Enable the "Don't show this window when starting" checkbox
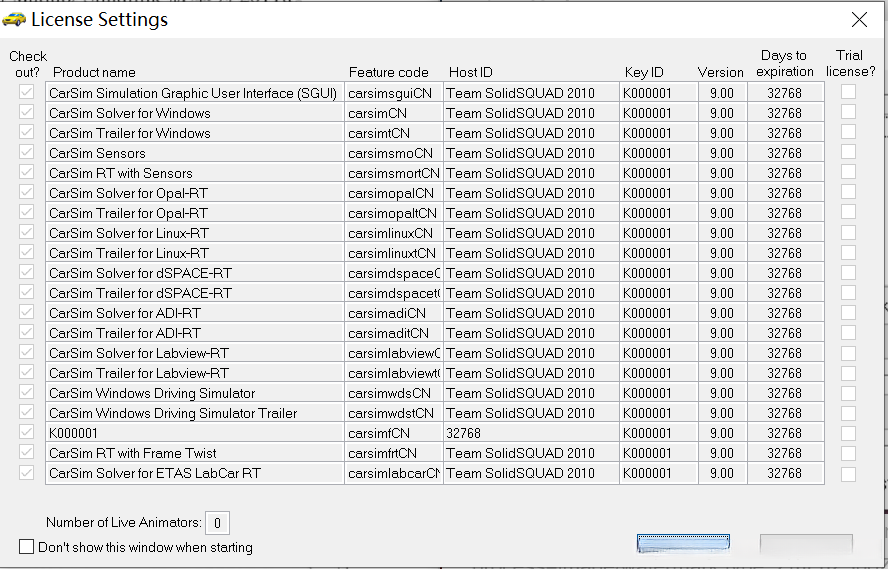This screenshot has width=888, height=569. [26, 547]
